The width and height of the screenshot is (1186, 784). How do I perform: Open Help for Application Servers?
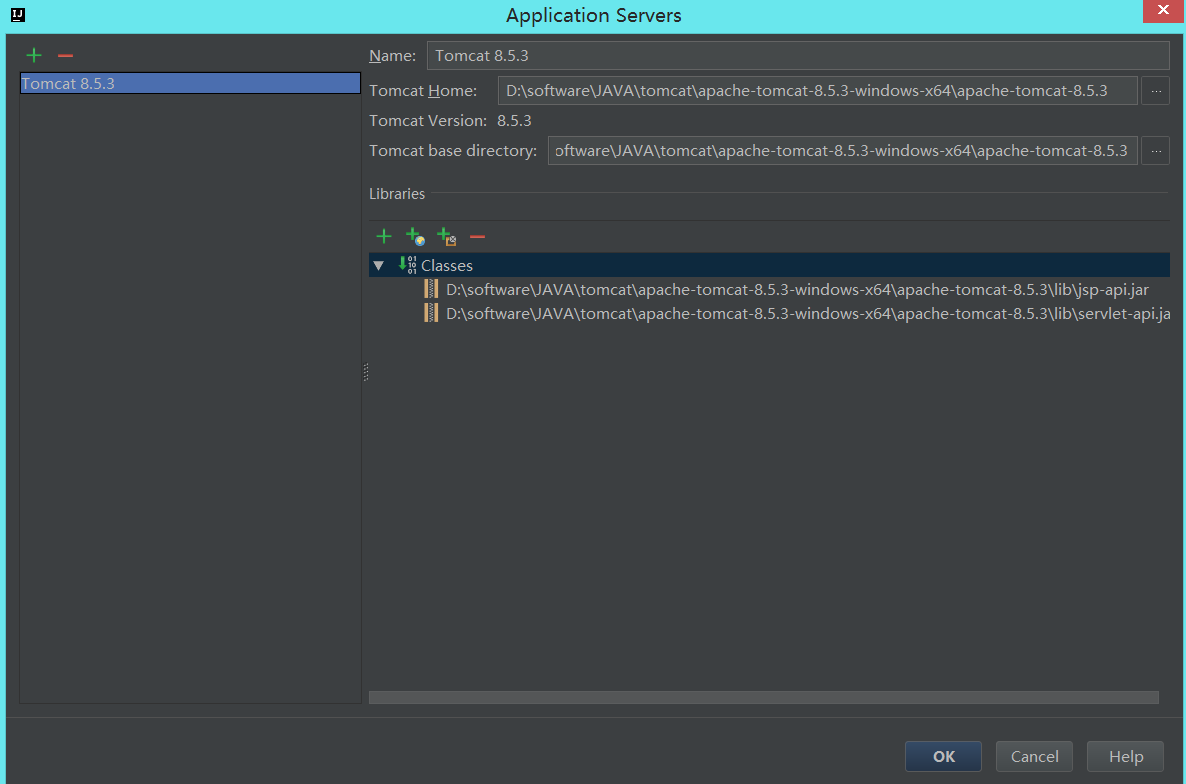(x=1125, y=756)
